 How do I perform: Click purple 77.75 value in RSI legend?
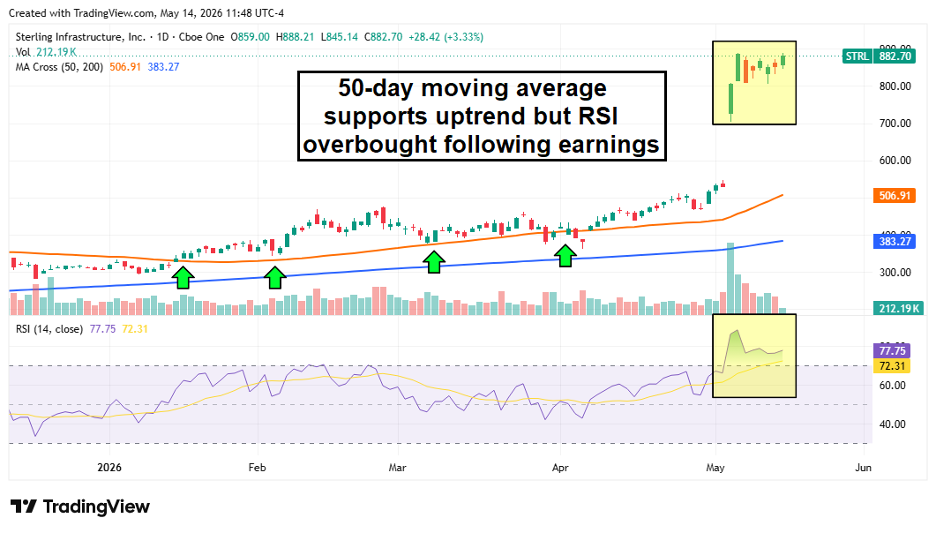(x=102, y=329)
